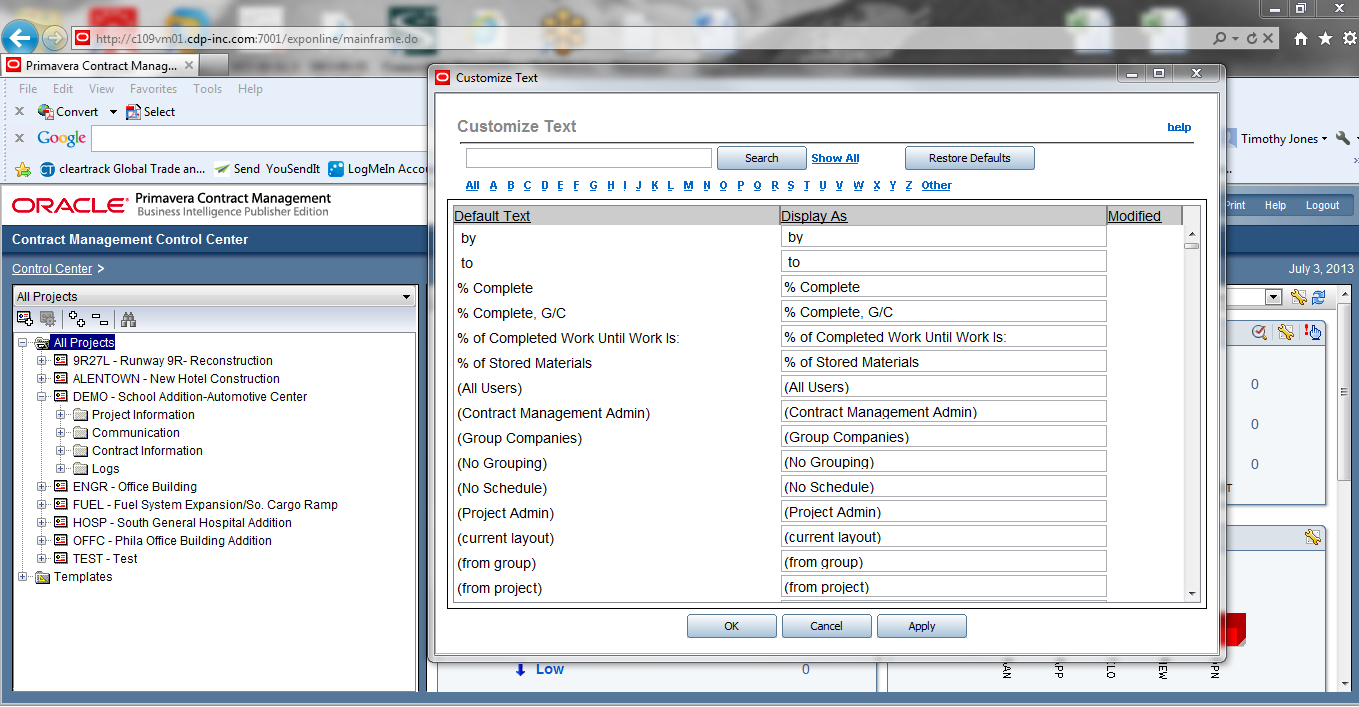This screenshot has height=707, width=1359.
Task: Click the 9R27L project icon in tree
Action: tap(61, 361)
